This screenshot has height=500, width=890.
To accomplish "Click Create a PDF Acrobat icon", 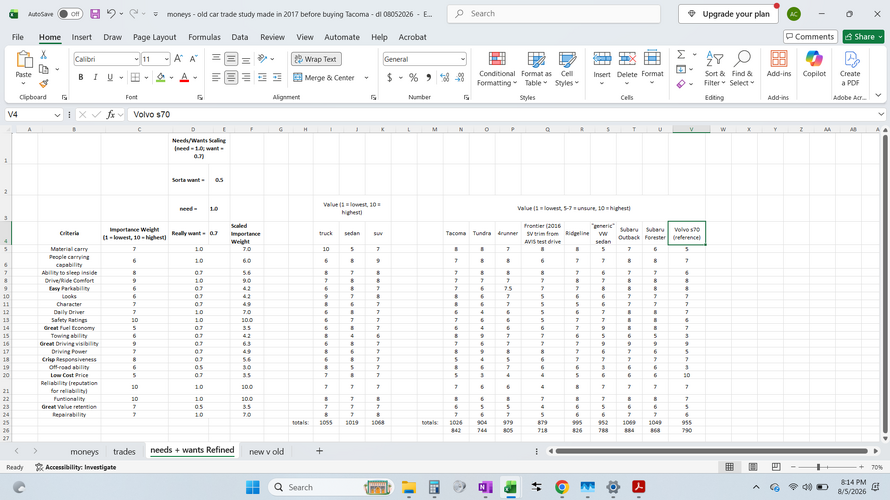I will tap(850, 68).
